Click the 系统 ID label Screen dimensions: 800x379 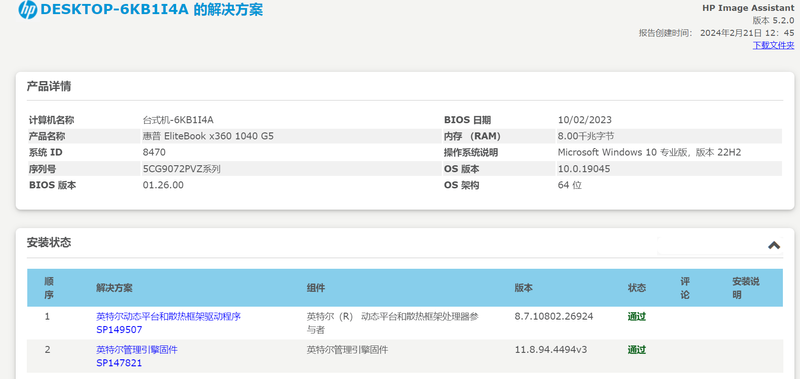tap(45, 152)
